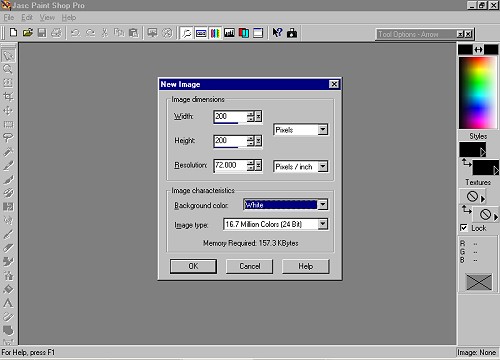Select the Picture Tube tool

pyautogui.click(x=8, y=262)
